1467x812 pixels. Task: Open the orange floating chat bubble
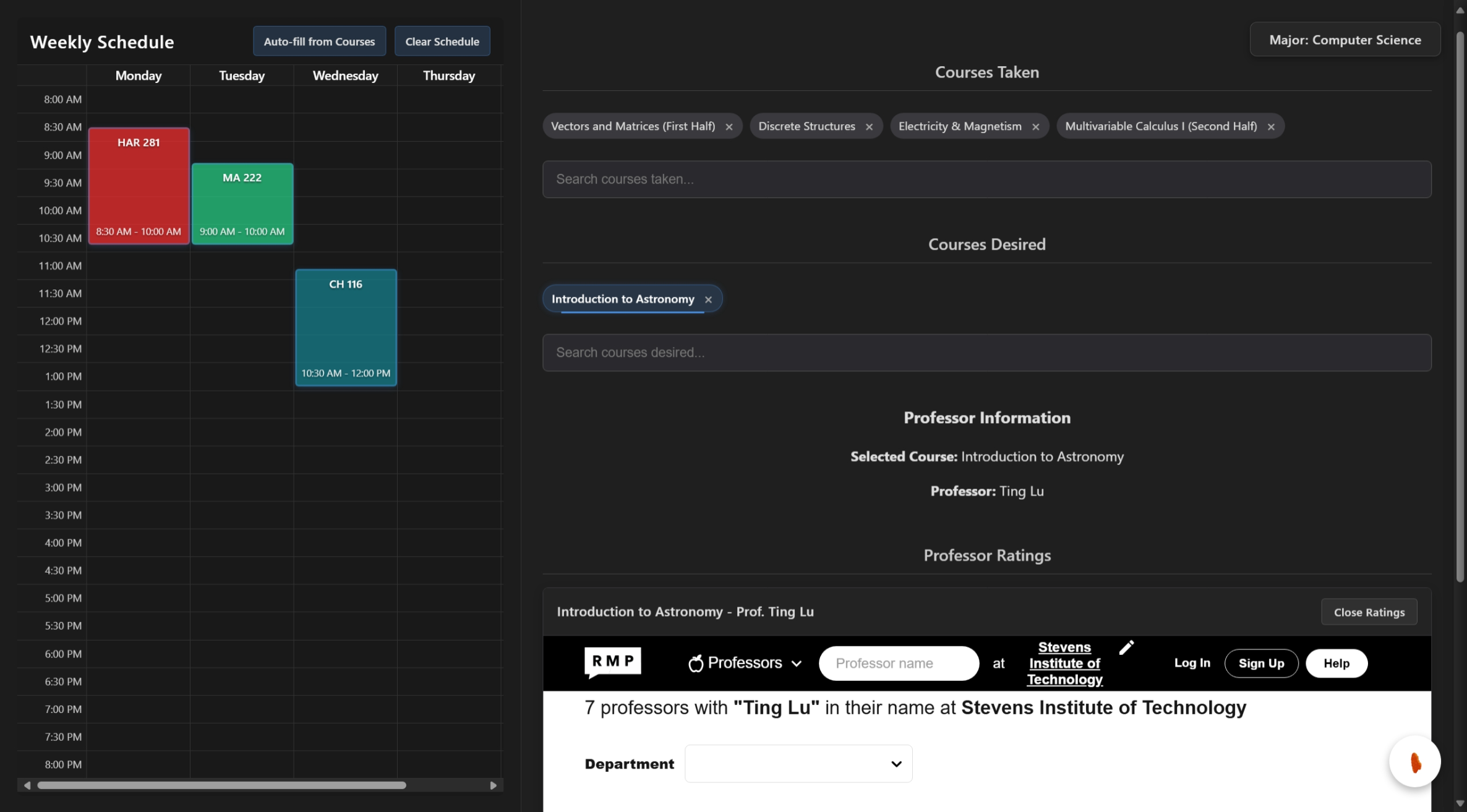click(x=1414, y=761)
